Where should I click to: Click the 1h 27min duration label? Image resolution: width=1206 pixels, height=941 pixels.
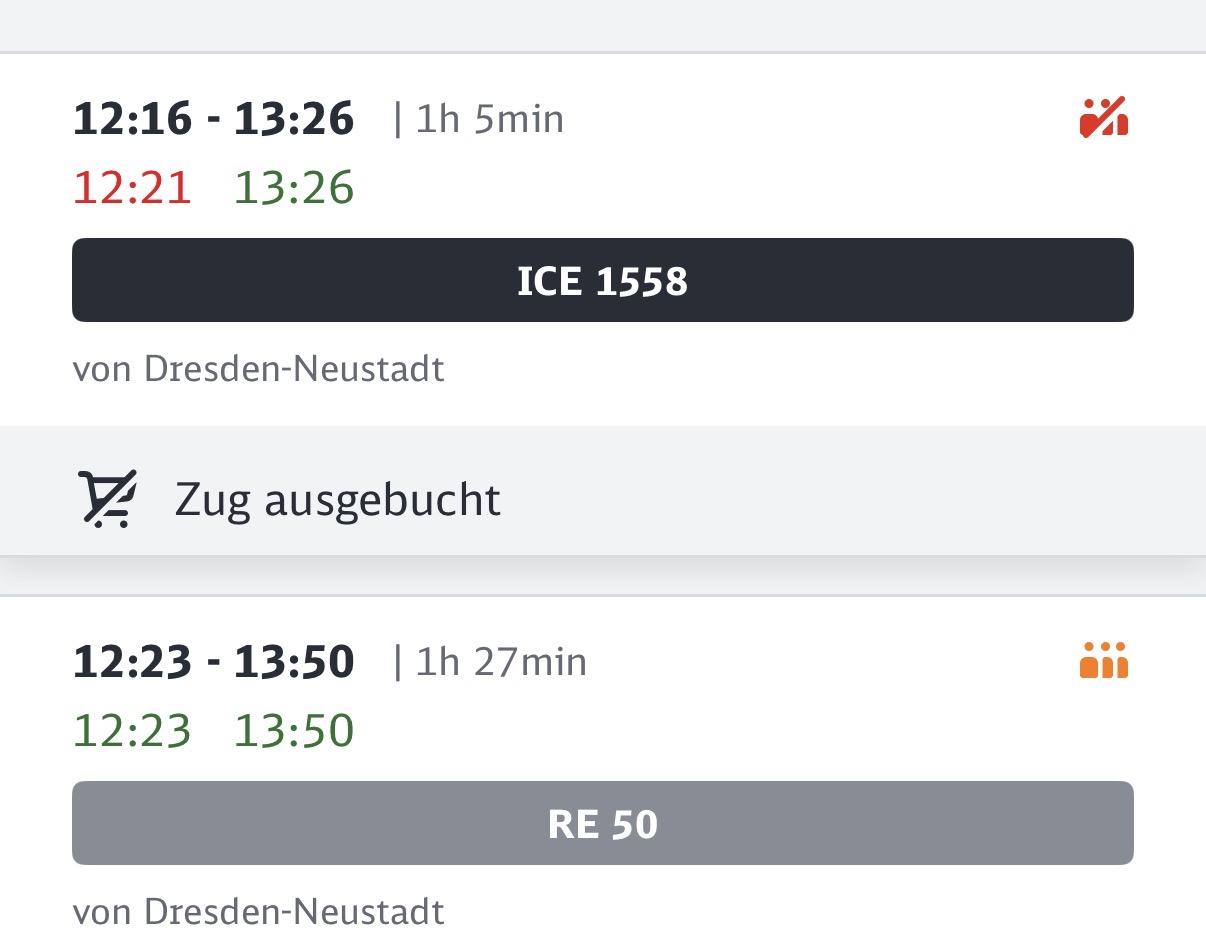tap(490, 660)
